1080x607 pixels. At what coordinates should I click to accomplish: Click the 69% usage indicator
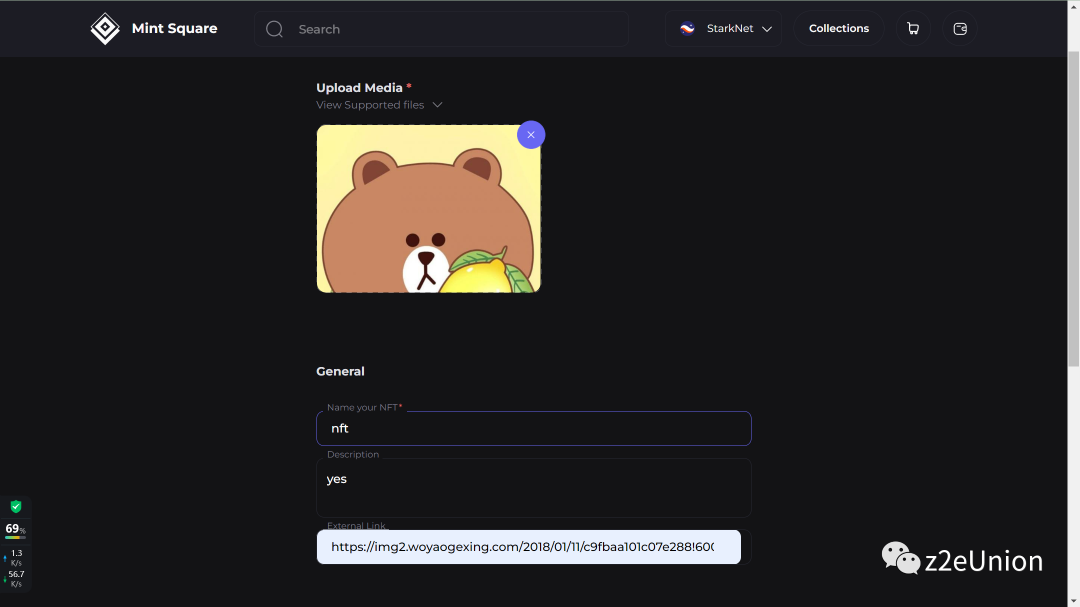click(x=15, y=529)
